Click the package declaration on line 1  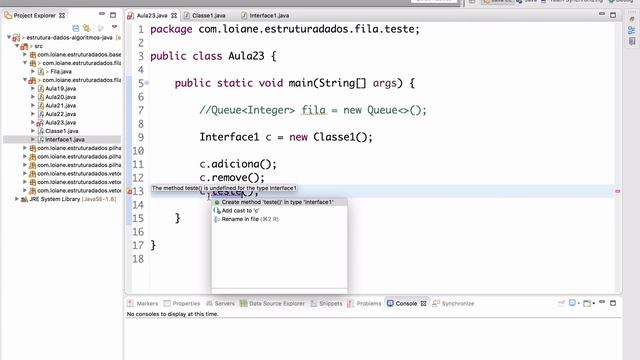click(284, 29)
